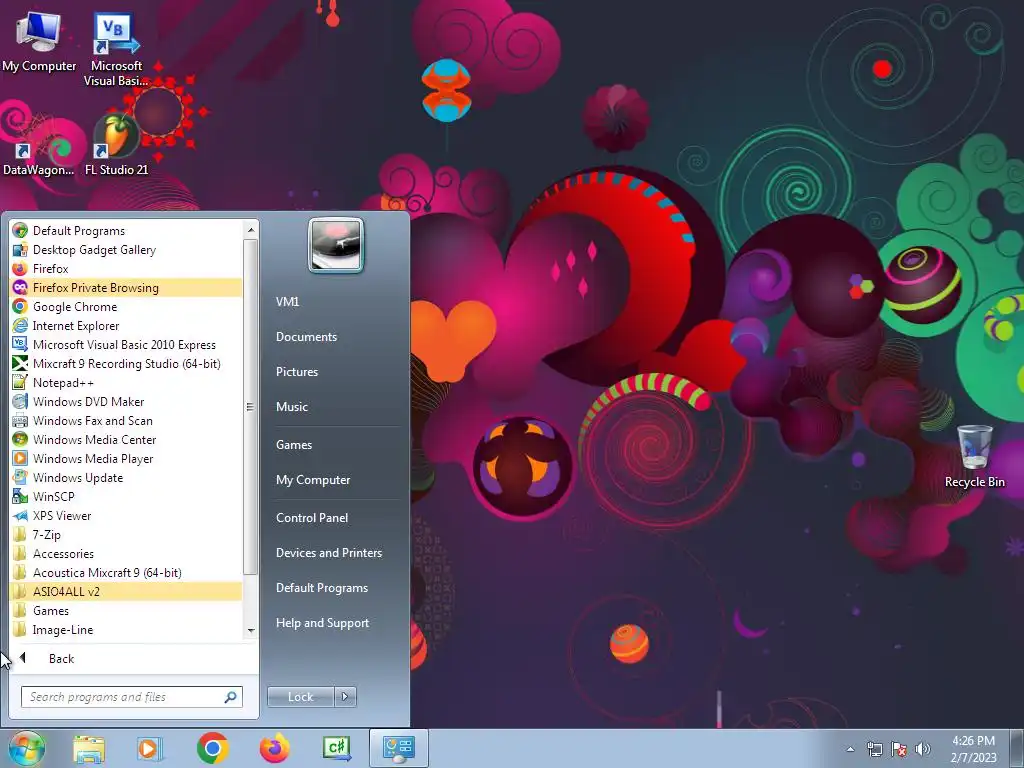
Task: Open the Action Center flag icon
Action: [x=899, y=749]
